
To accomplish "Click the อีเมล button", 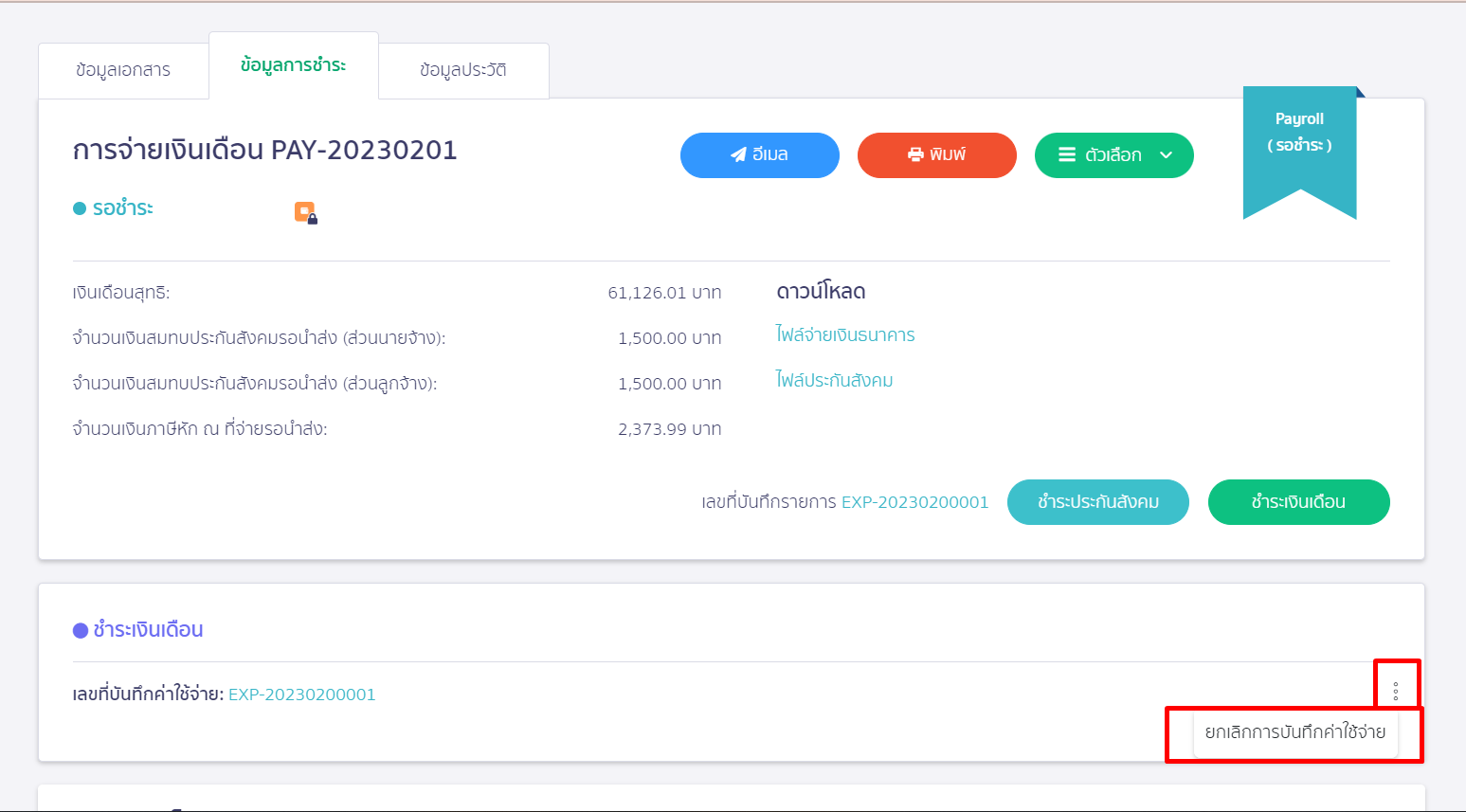I will click(759, 154).
